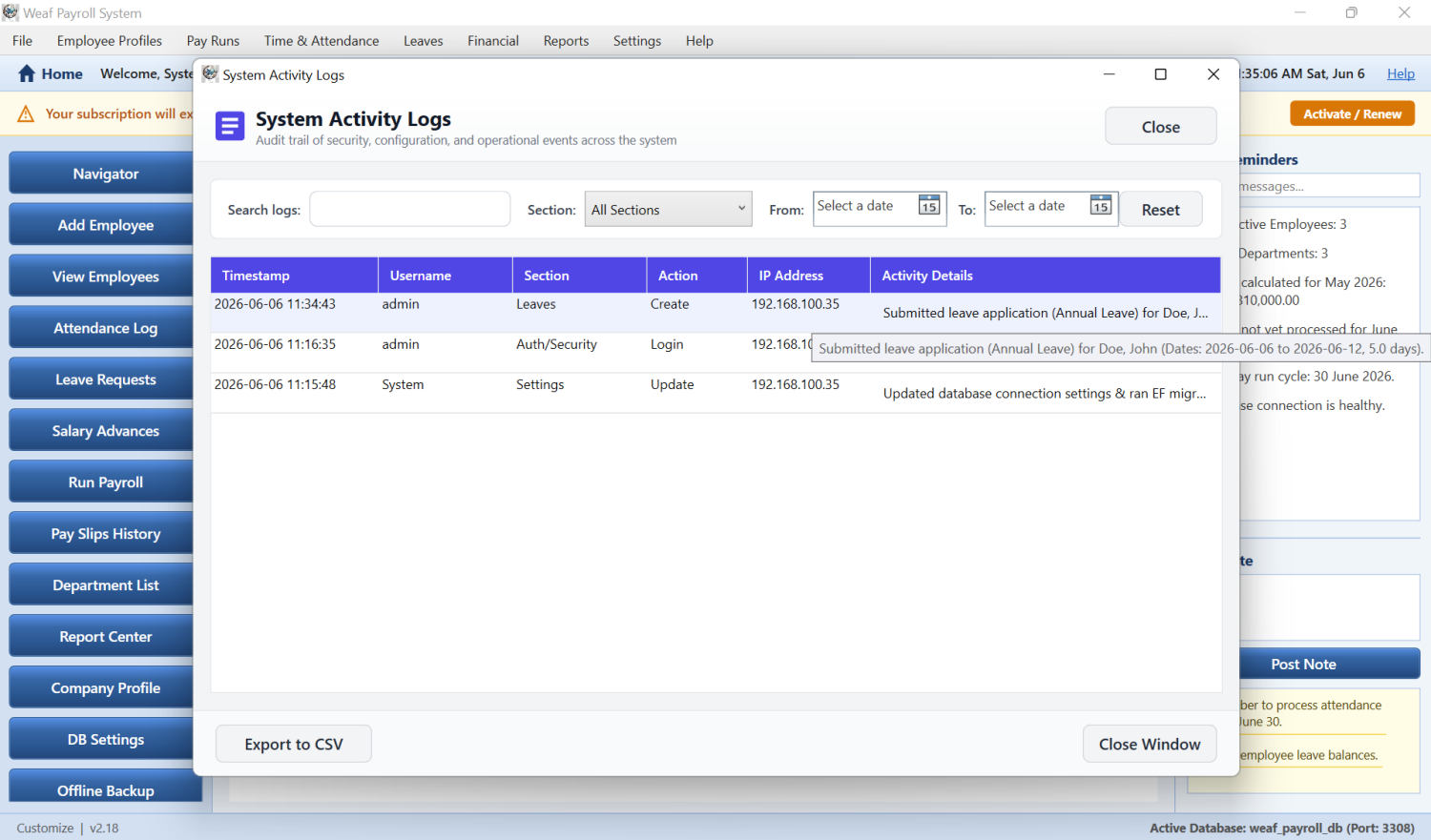Screen dimensions: 1431x840
Task: Select the 2026-06-06 11:15:48 log row
Action: (715, 393)
